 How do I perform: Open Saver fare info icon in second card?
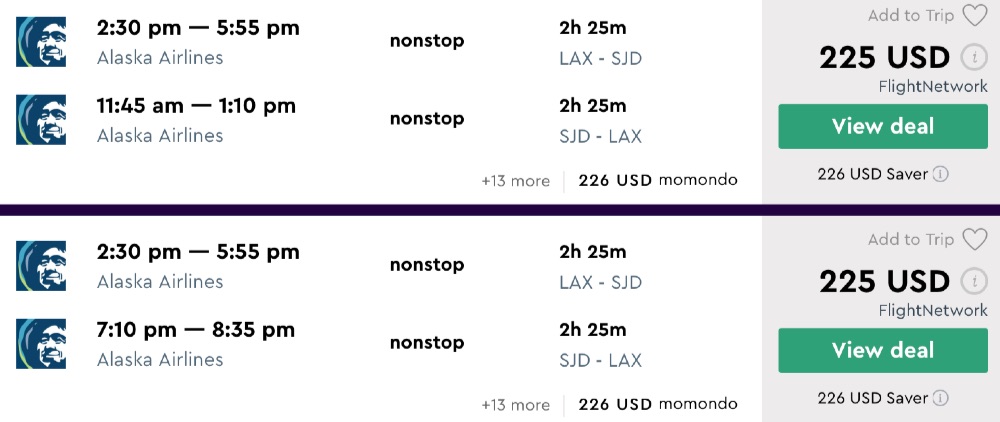tap(941, 398)
